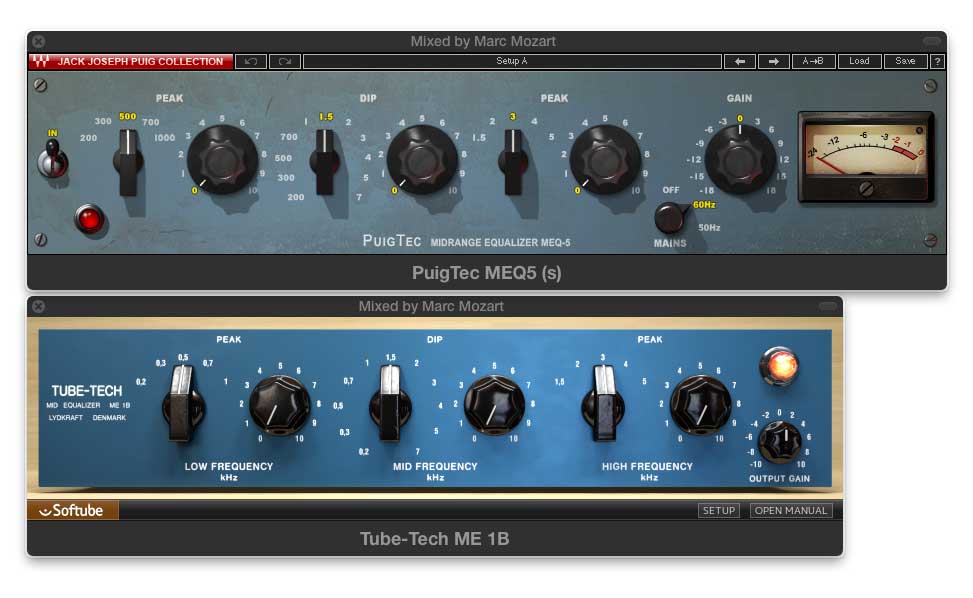The height and width of the screenshot is (598, 973).
Task: Click the highlighted 500 frequency value
Action: [x=127, y=116]
